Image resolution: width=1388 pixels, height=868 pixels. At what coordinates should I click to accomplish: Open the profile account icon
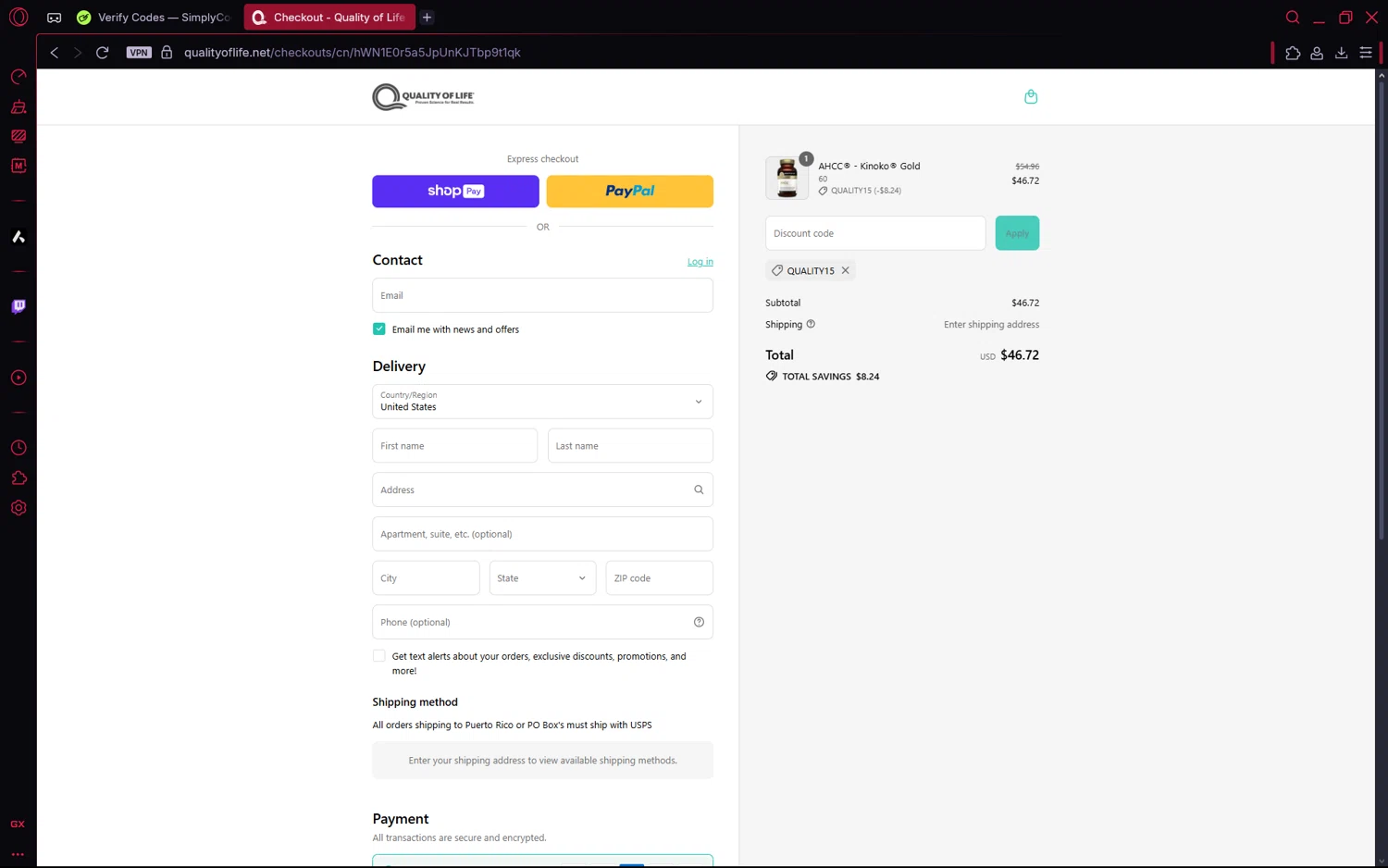[1317, 53]
